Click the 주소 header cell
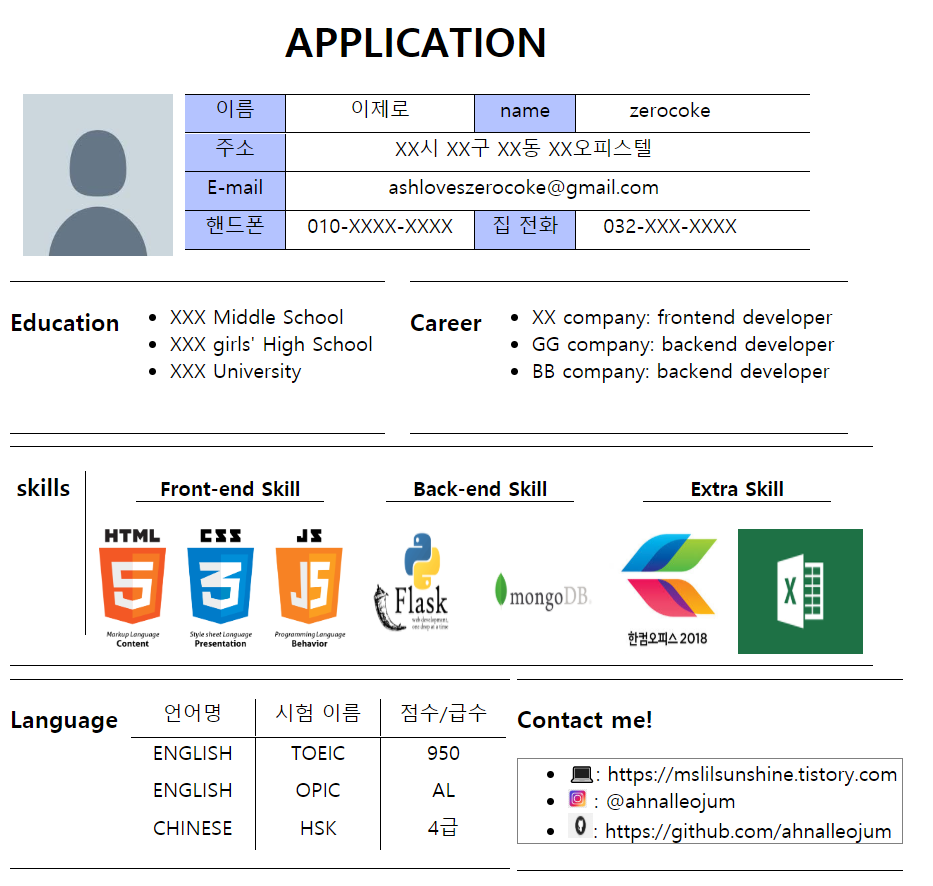Screen dimensions: 933x886 coord(235,152)
